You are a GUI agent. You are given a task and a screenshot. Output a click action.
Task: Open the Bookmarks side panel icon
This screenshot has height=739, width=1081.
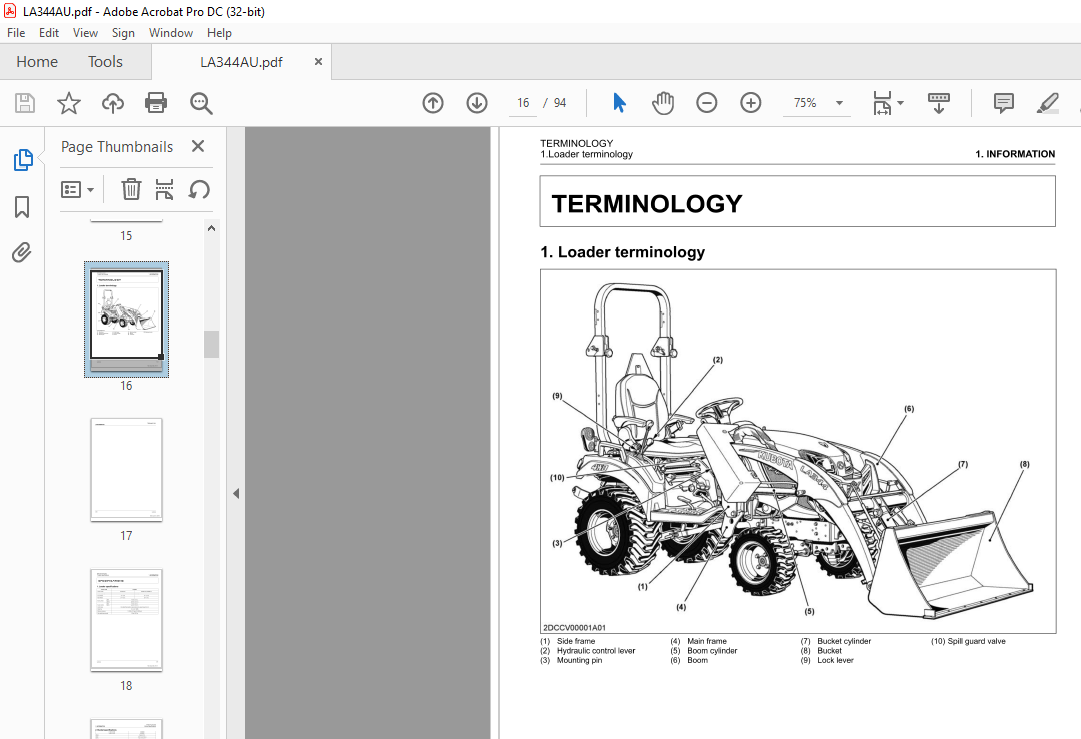22,207
